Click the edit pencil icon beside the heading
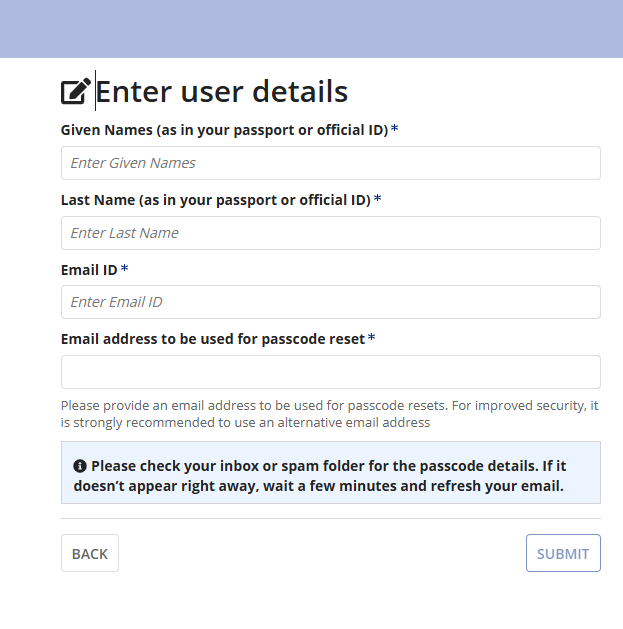 76,92
